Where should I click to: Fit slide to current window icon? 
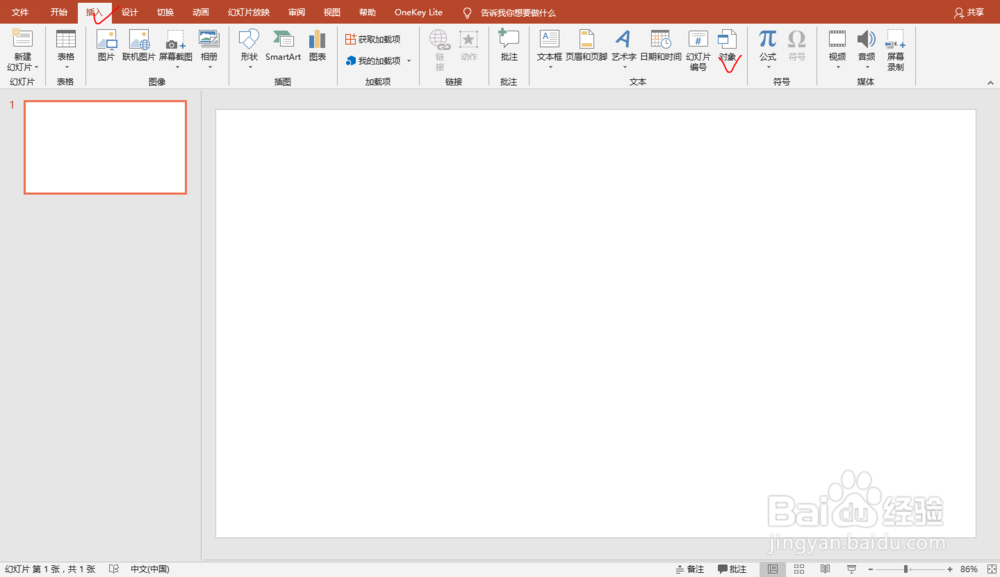click(x=992, y=569)
